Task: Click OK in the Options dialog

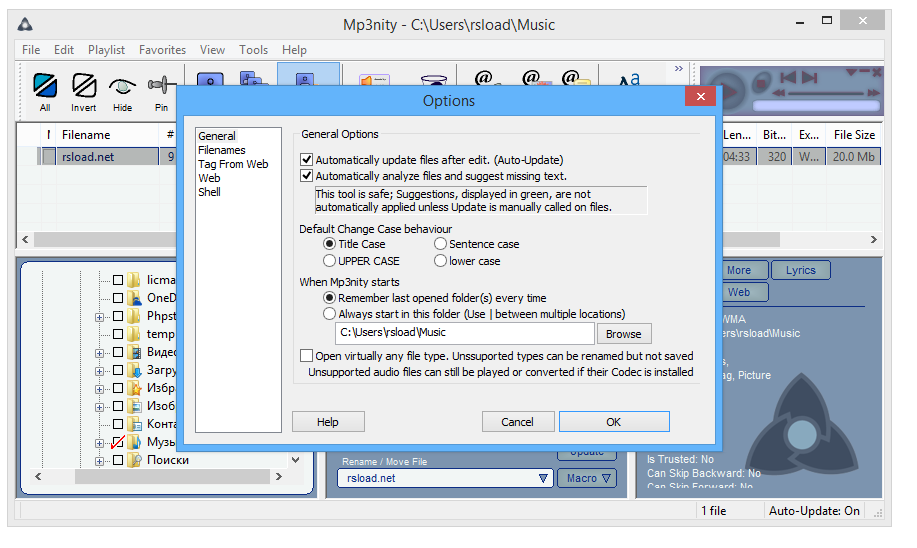Action: [614, 422]
